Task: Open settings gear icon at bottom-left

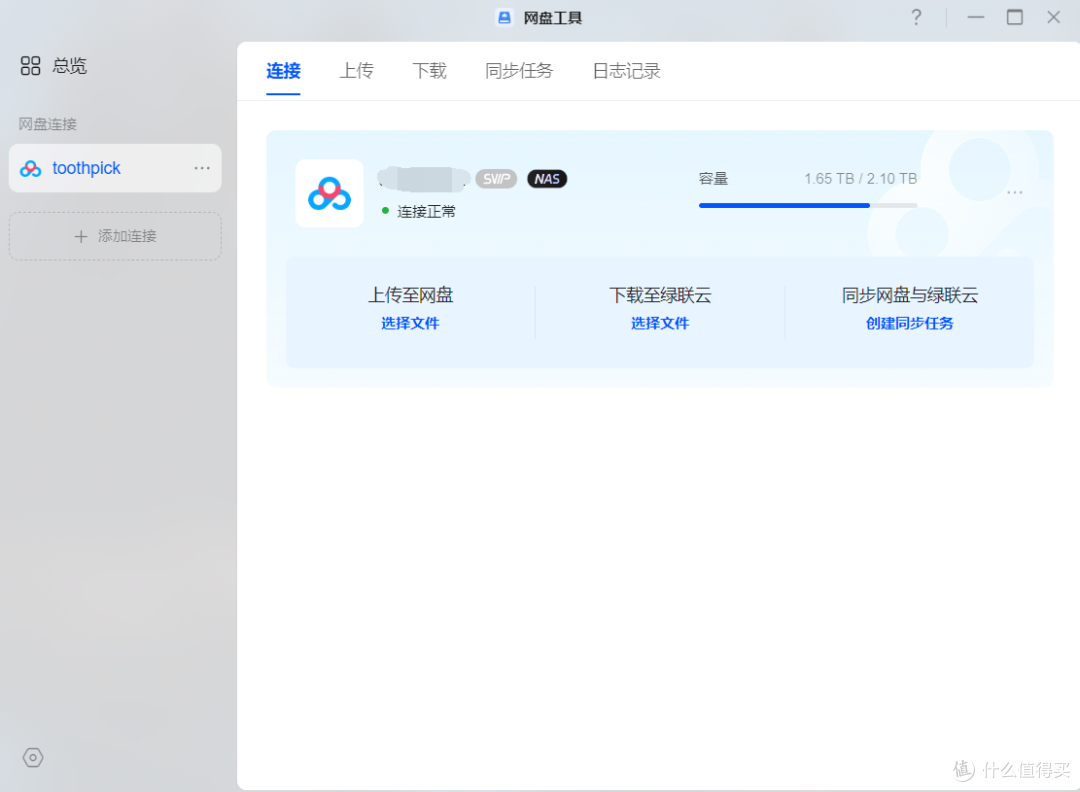Action: click(x=33, y=758)
